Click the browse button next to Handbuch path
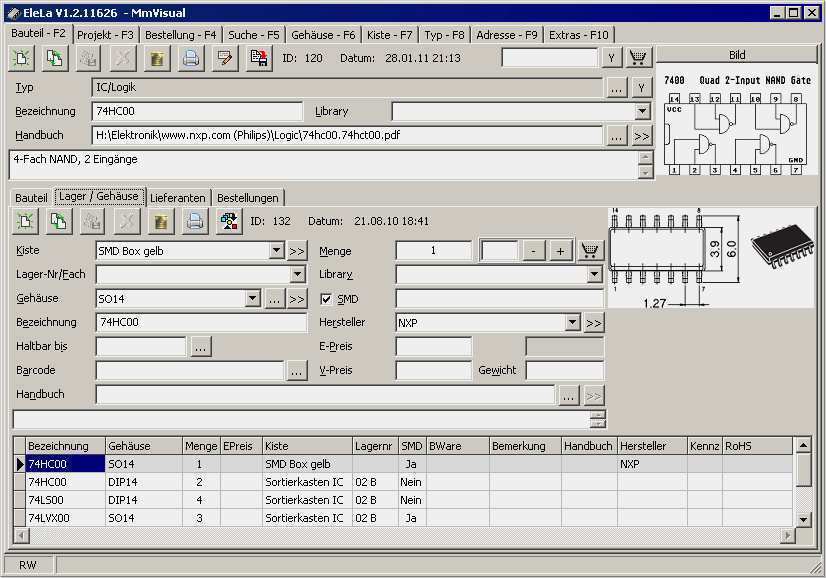This screenshot has height=578, width=826. coord(617,135)
